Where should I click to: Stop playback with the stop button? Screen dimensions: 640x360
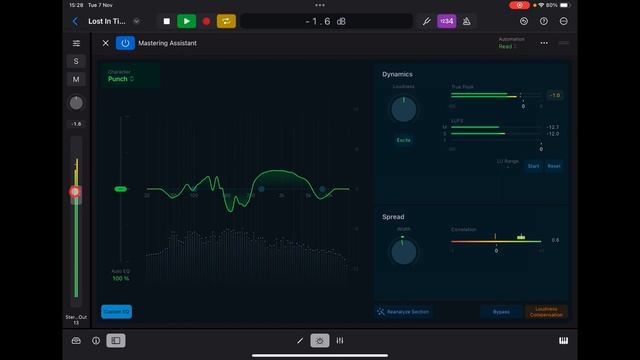pyautogui.click(x=167, y=21)
